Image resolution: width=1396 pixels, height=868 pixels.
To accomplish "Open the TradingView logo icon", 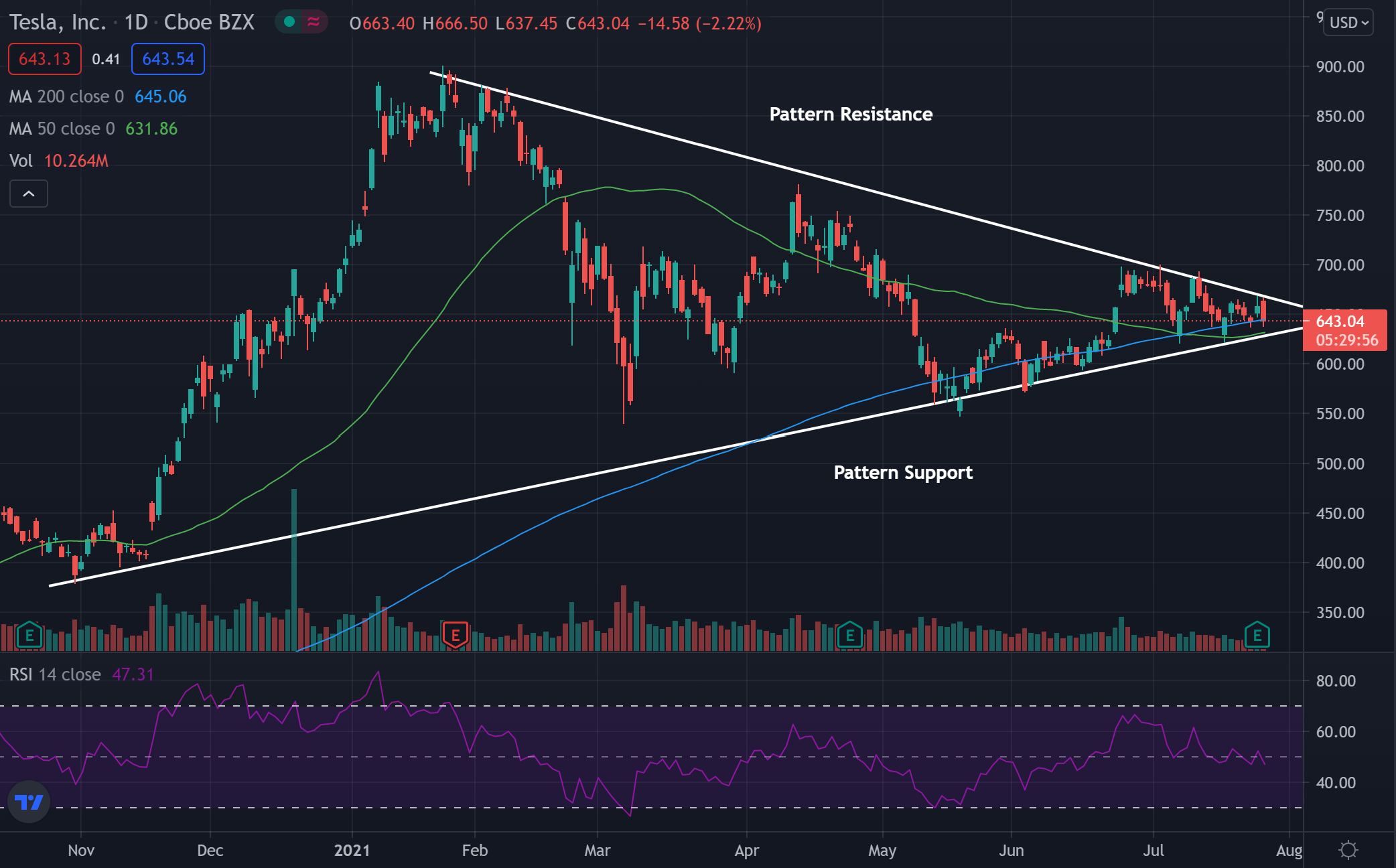I will [29, 802].
